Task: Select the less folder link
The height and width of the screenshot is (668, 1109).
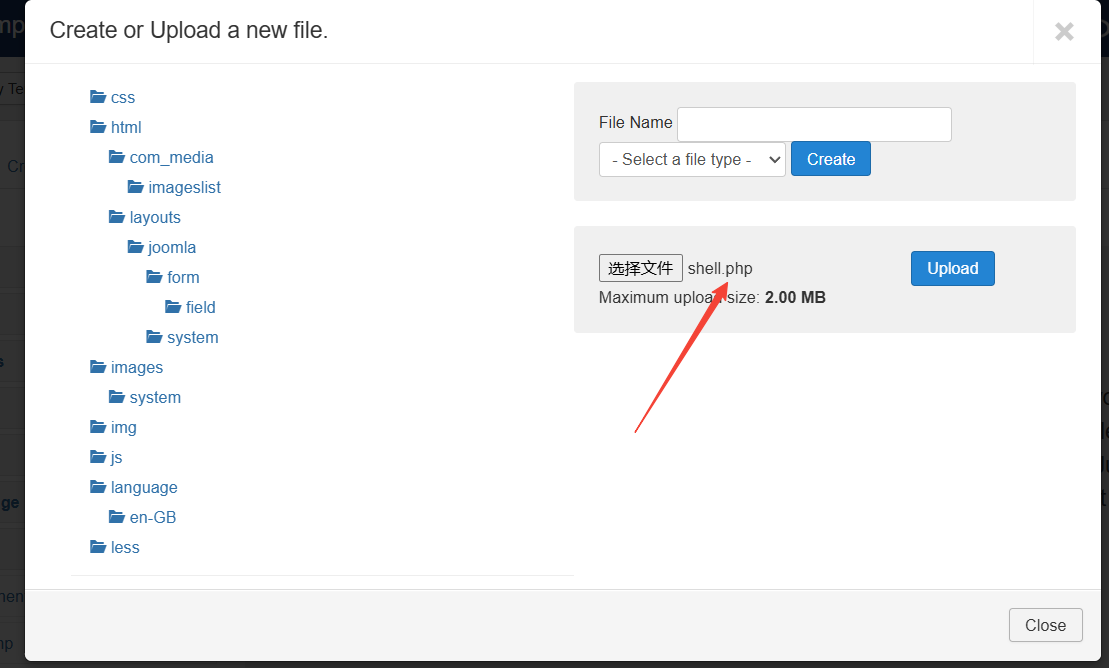Action: click(125, 548)
